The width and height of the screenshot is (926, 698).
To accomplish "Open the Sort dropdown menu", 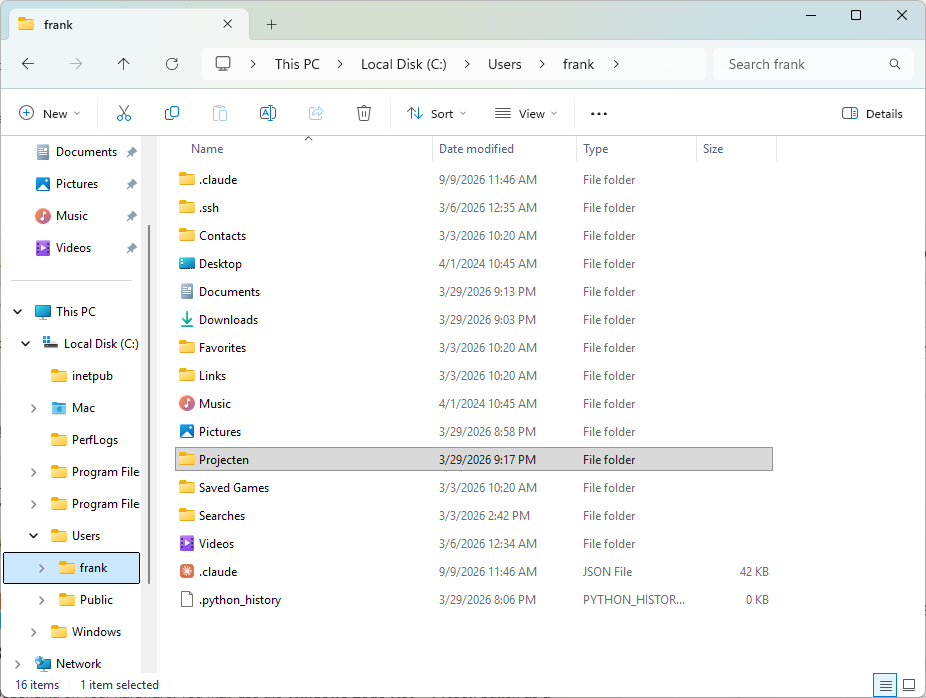I will point(436,113).
